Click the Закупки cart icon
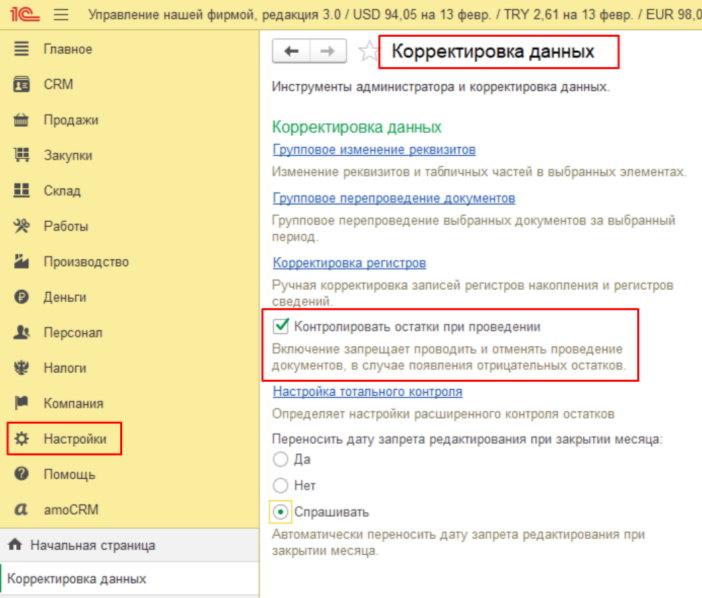The image size is (702, 598). point(20,155)
